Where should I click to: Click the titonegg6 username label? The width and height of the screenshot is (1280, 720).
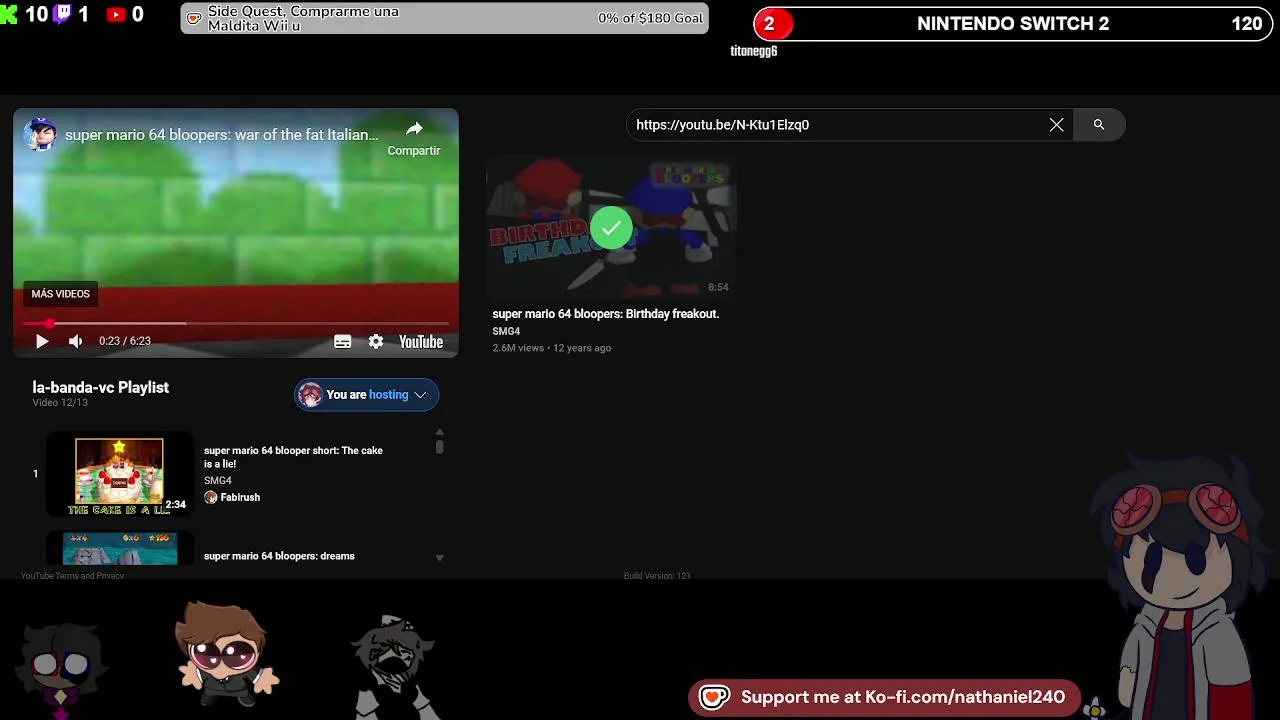pyautogui.click(x=754, y=51)
